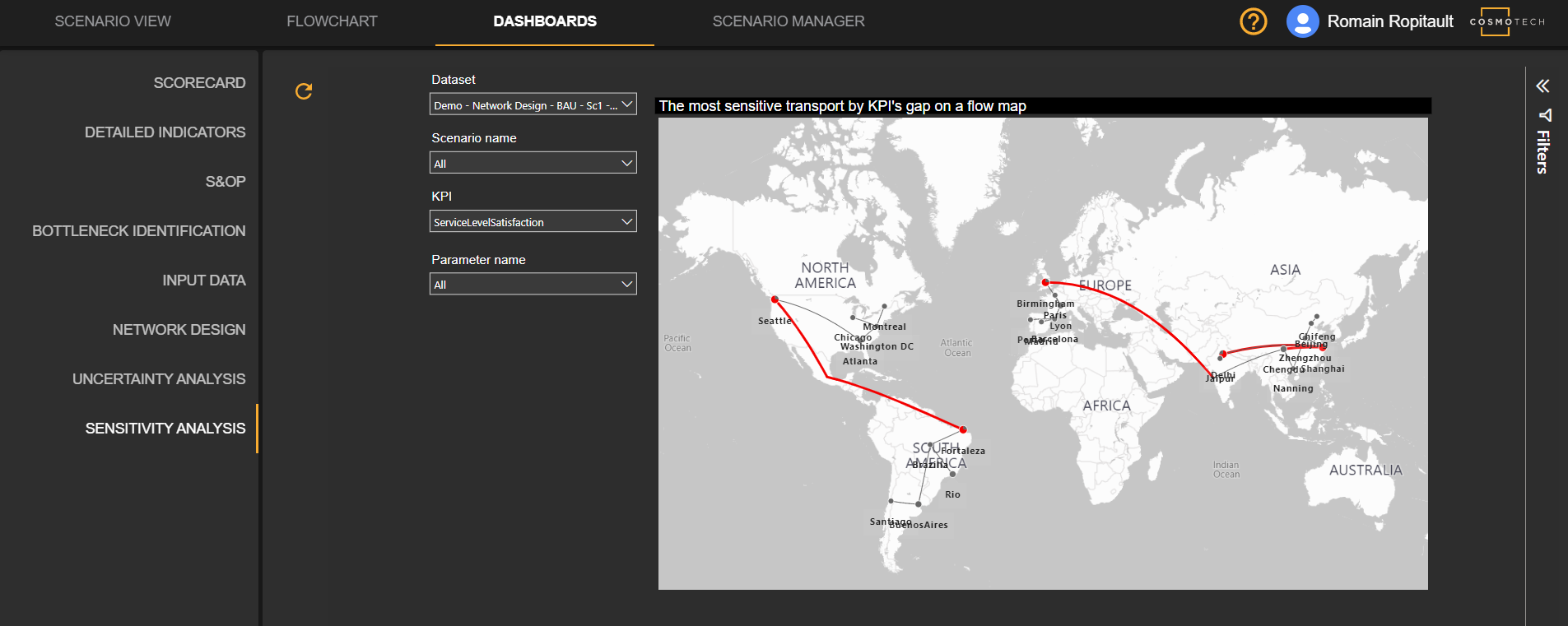Click the red Fortaleza node on map
The width and height of the screenshot is (1568, 626).
pos(963,429)
